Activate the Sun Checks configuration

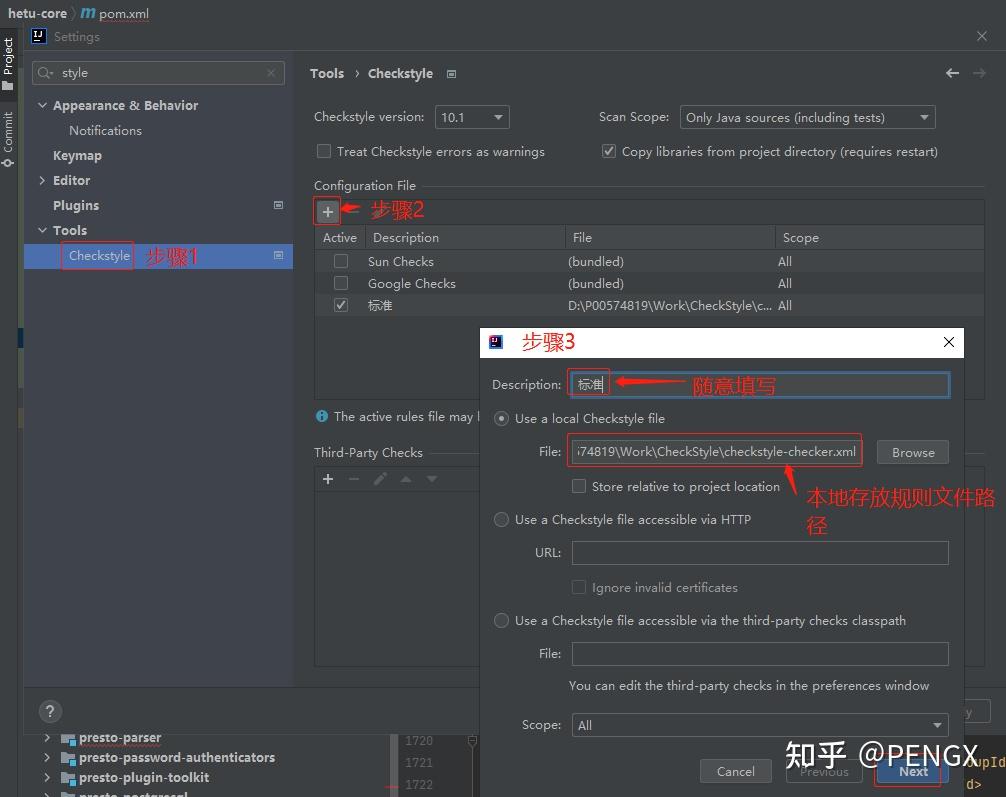(x=341, y=261)
